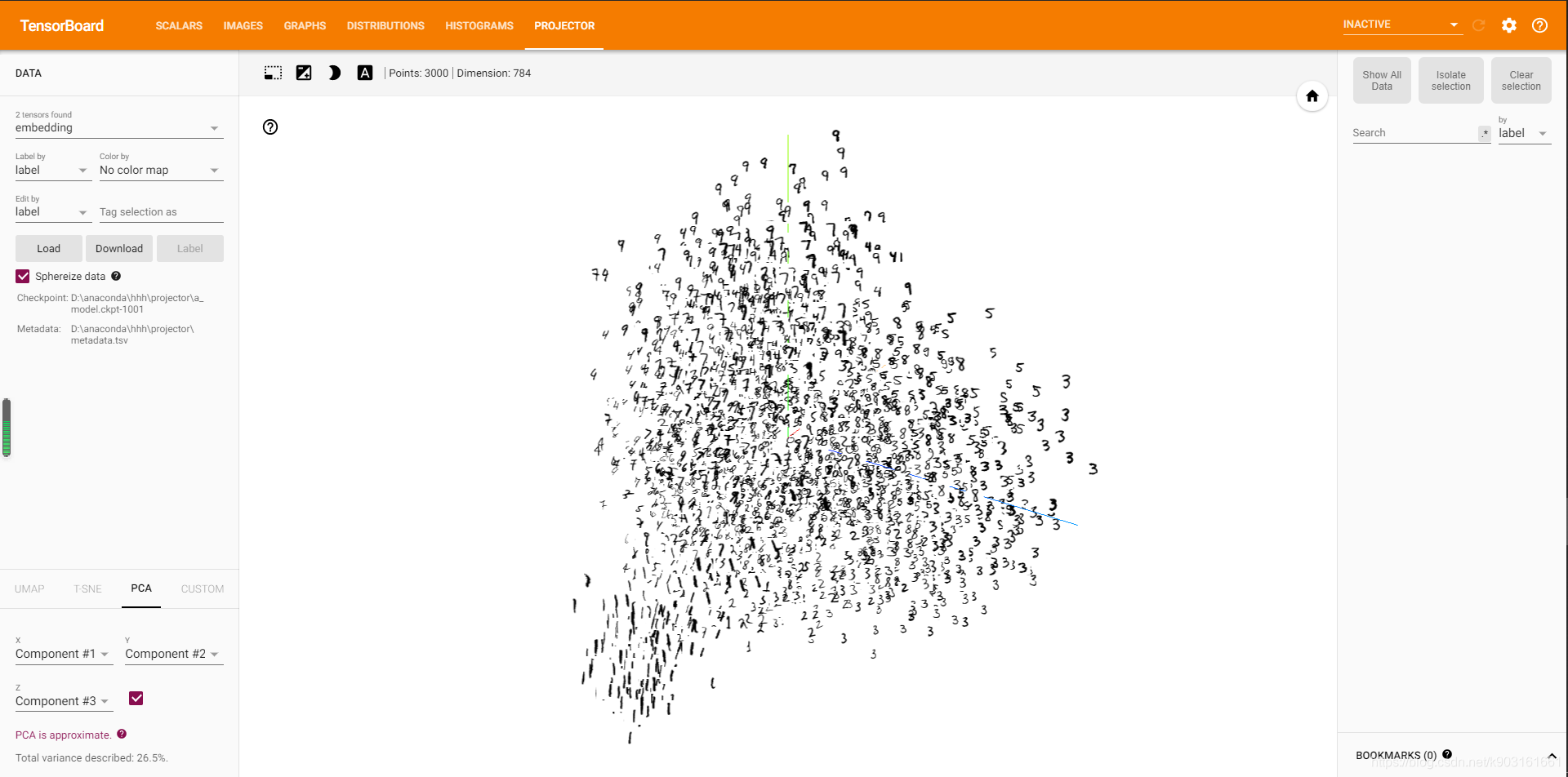
Task: Expand the Bookmarks panel chevron
Action: click(x=1552, y=756)
